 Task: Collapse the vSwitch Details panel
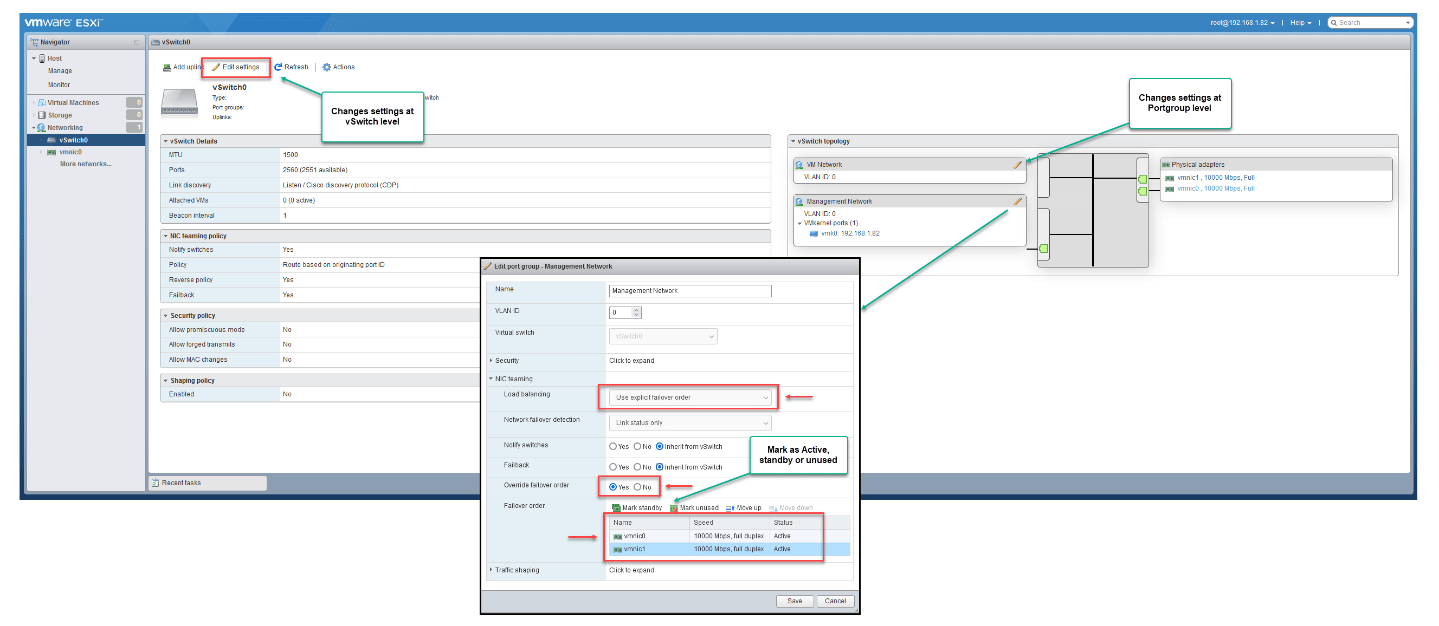coord(165,141)
